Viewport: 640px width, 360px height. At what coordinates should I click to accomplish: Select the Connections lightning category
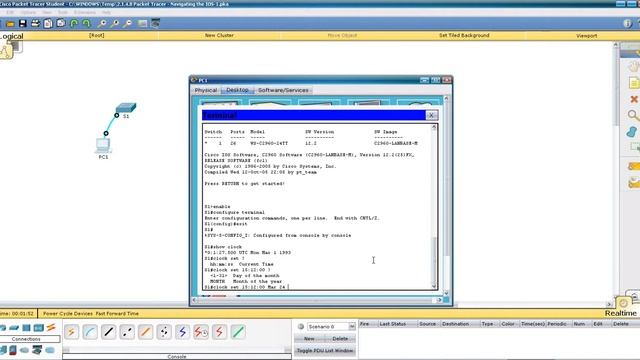(51, 327)
